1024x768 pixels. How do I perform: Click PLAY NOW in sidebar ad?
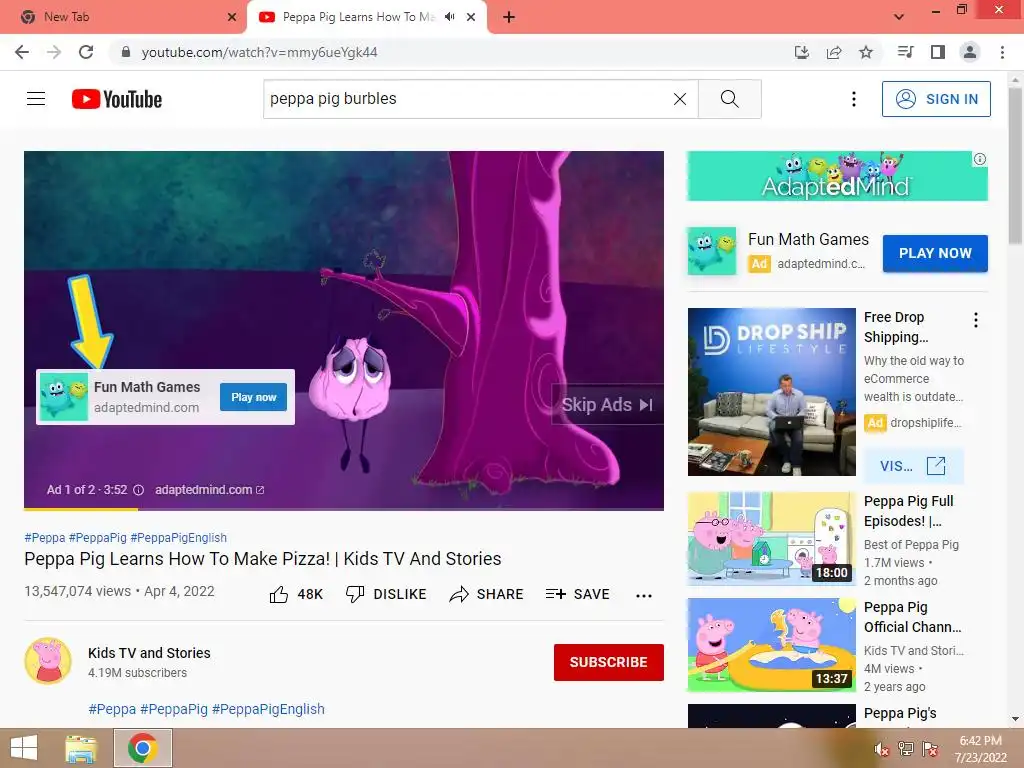(x=935, y=253)
